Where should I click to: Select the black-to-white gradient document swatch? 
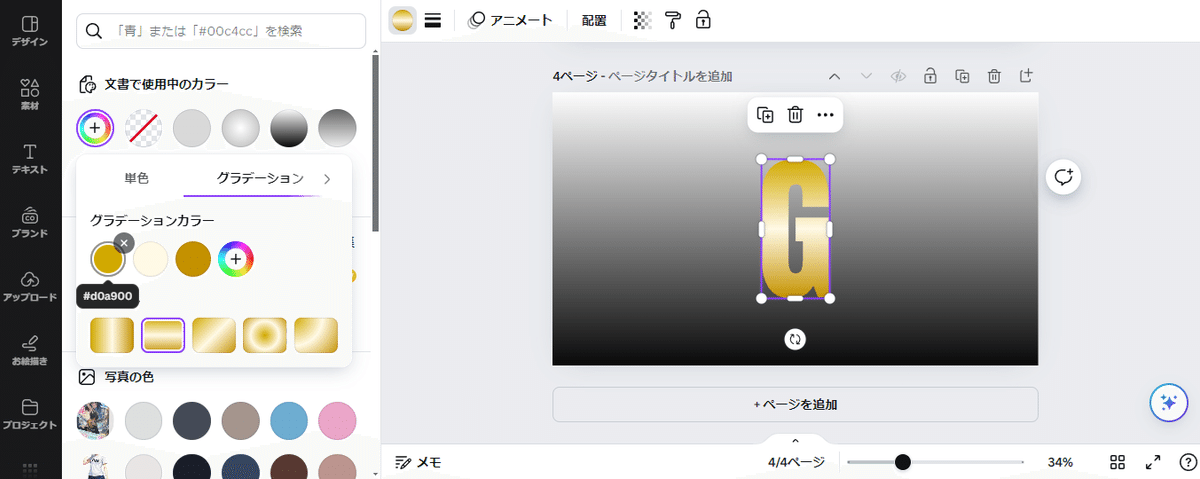click(289, 128)
